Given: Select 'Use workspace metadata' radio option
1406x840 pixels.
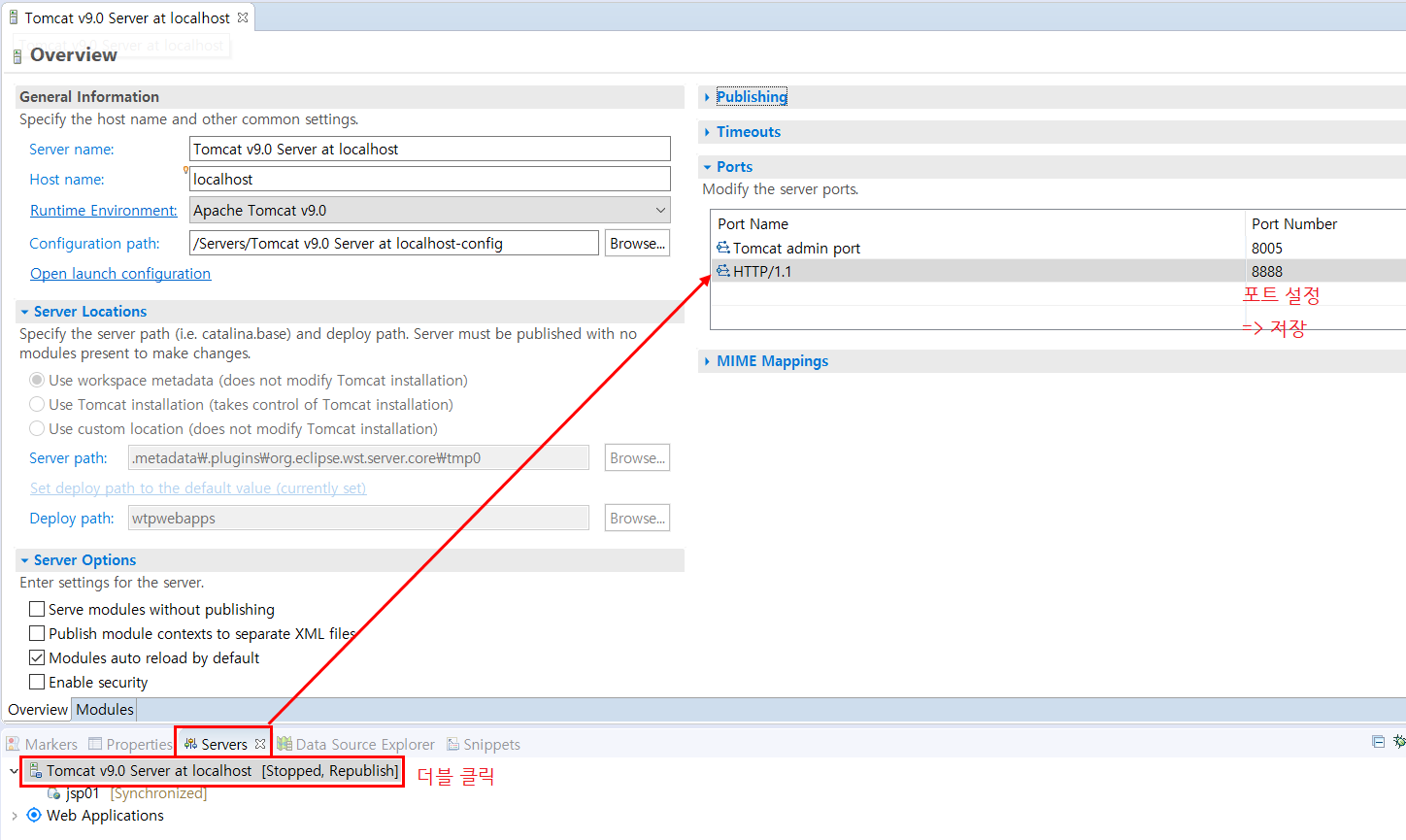Looking at the screenshot, I should coord(37,380).
